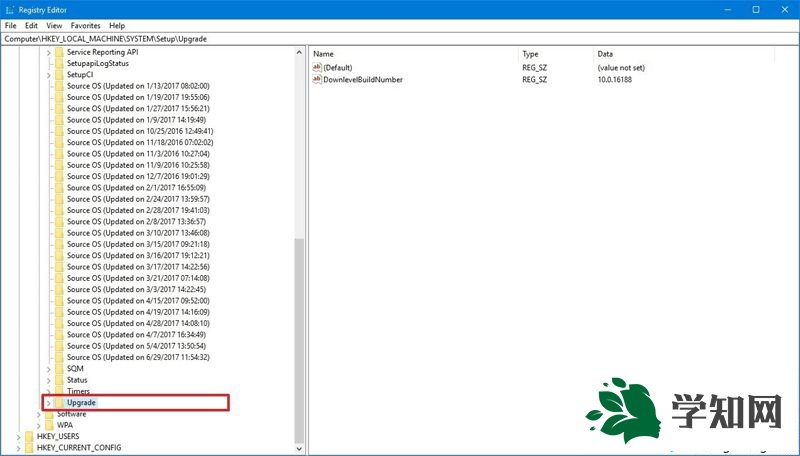
Task: Open the Edit menu
Action: pyautogui.click(x=31, y=26)
